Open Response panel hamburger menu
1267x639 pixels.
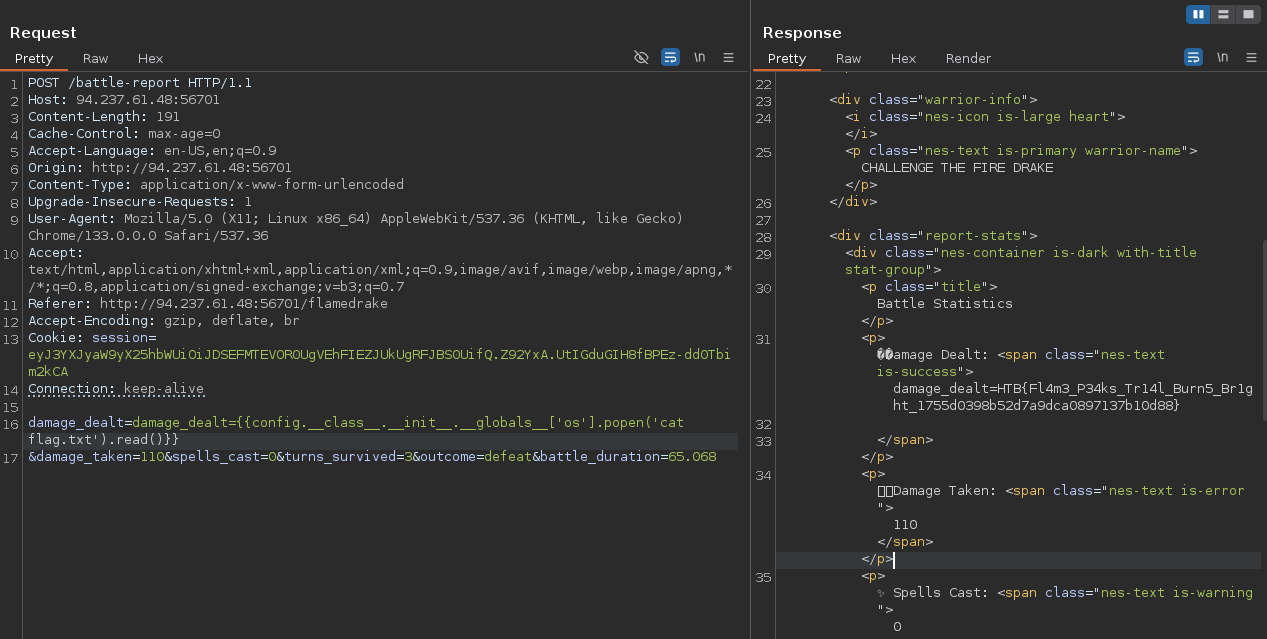(x=1251, y=57)
